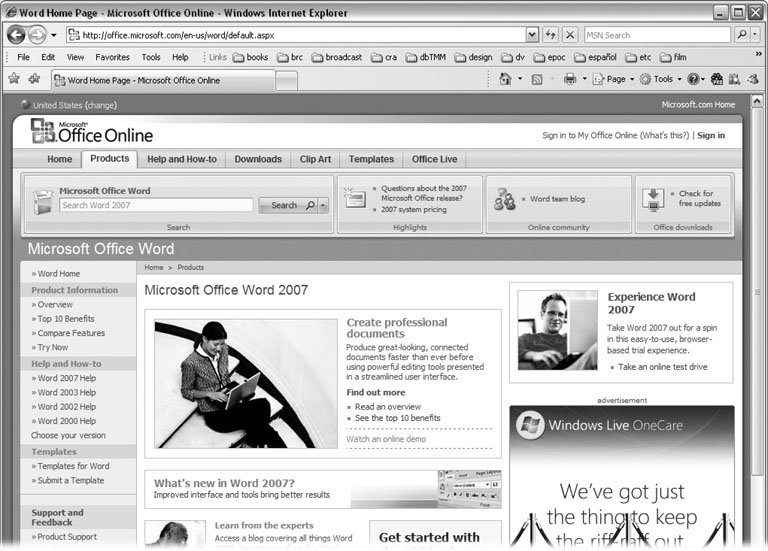Open the Tools gear command bar menu
Screen dimensions: 768x551
pos(661,79)
